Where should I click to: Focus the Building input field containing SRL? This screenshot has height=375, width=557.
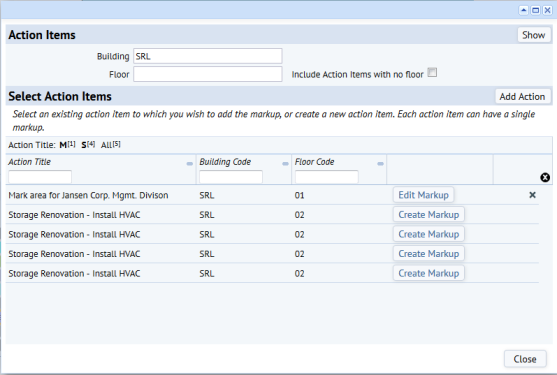click(x=208, y=56)
